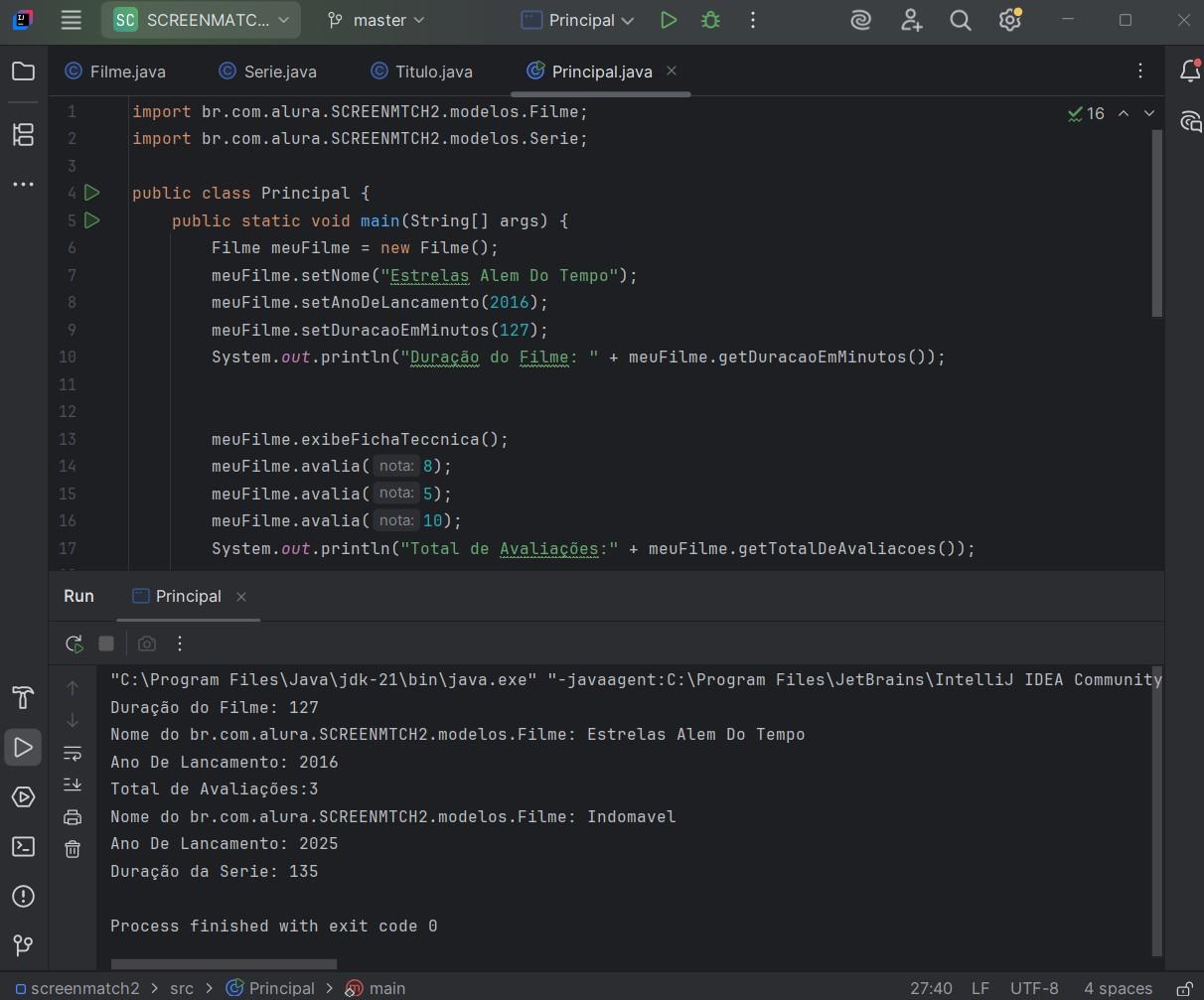Change the UTF-8 file encoding
Screen dimensions: 1204x1000
pyautogui.click(x=1034, y=988)
